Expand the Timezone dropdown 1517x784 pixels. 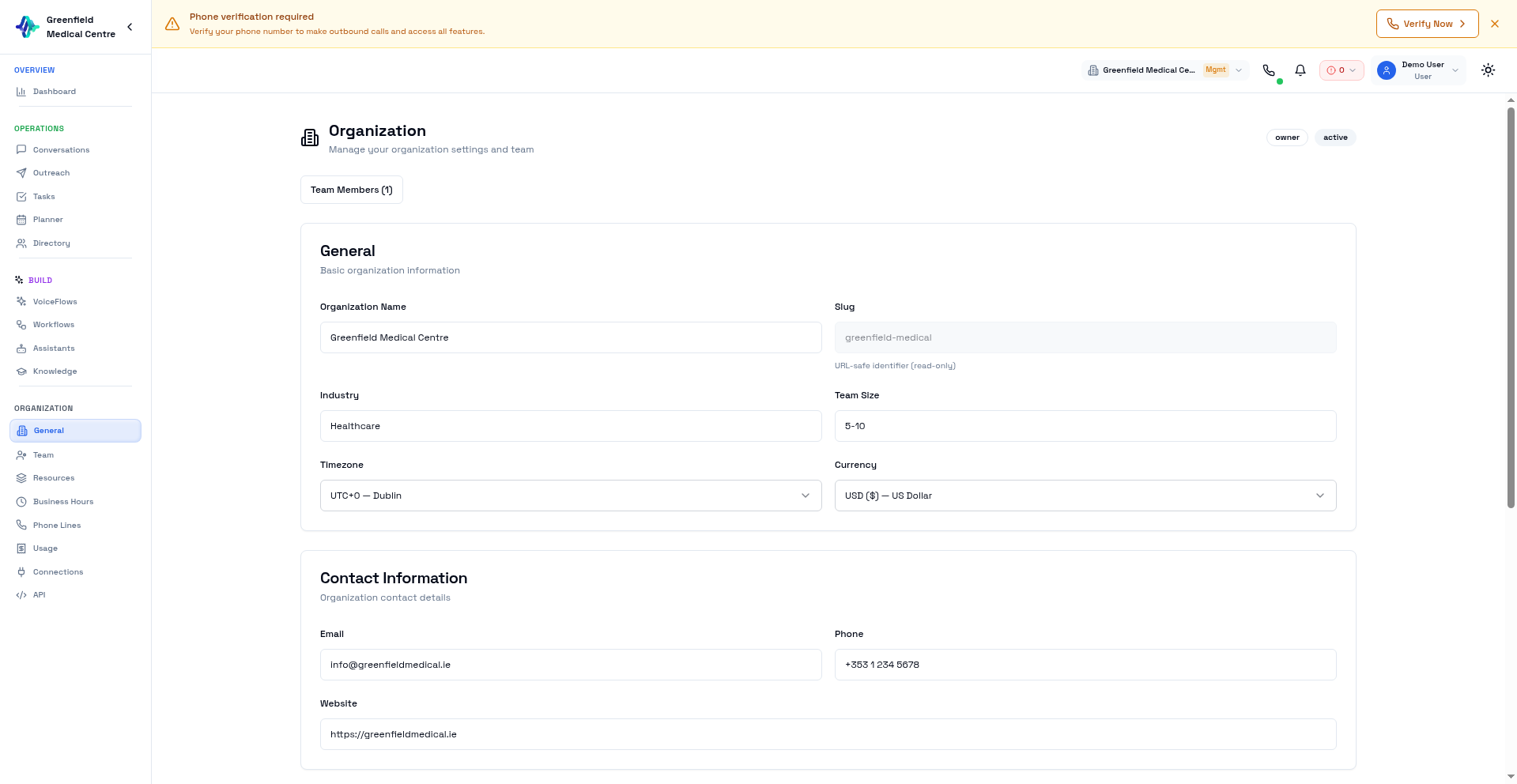coord(571,496)
